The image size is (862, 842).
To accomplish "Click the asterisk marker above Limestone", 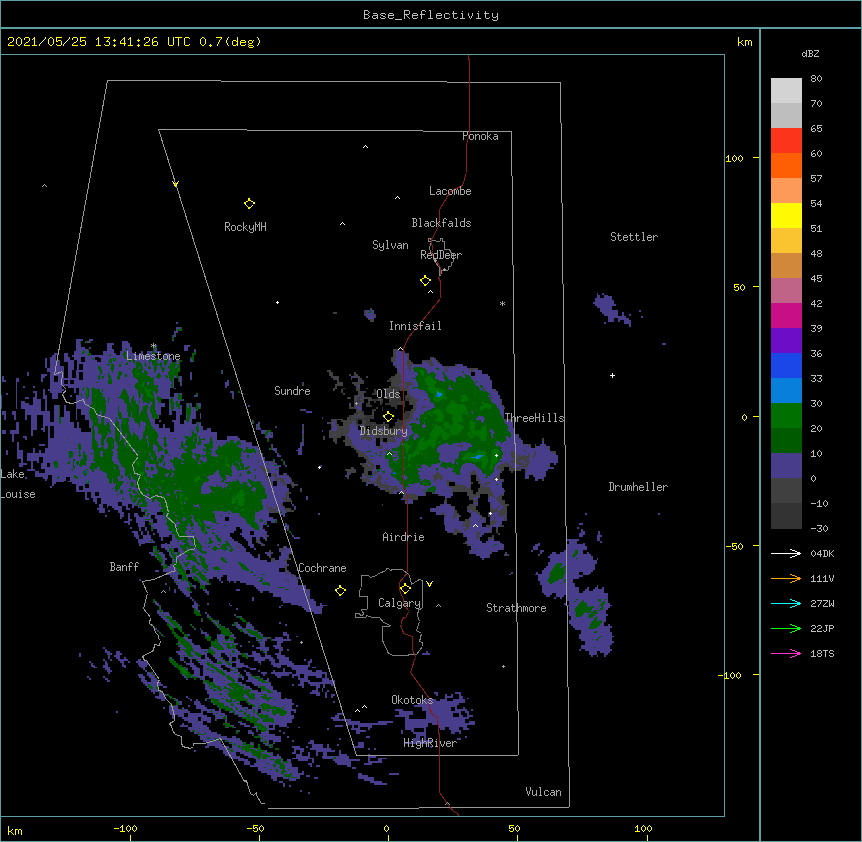I will 153,346.
